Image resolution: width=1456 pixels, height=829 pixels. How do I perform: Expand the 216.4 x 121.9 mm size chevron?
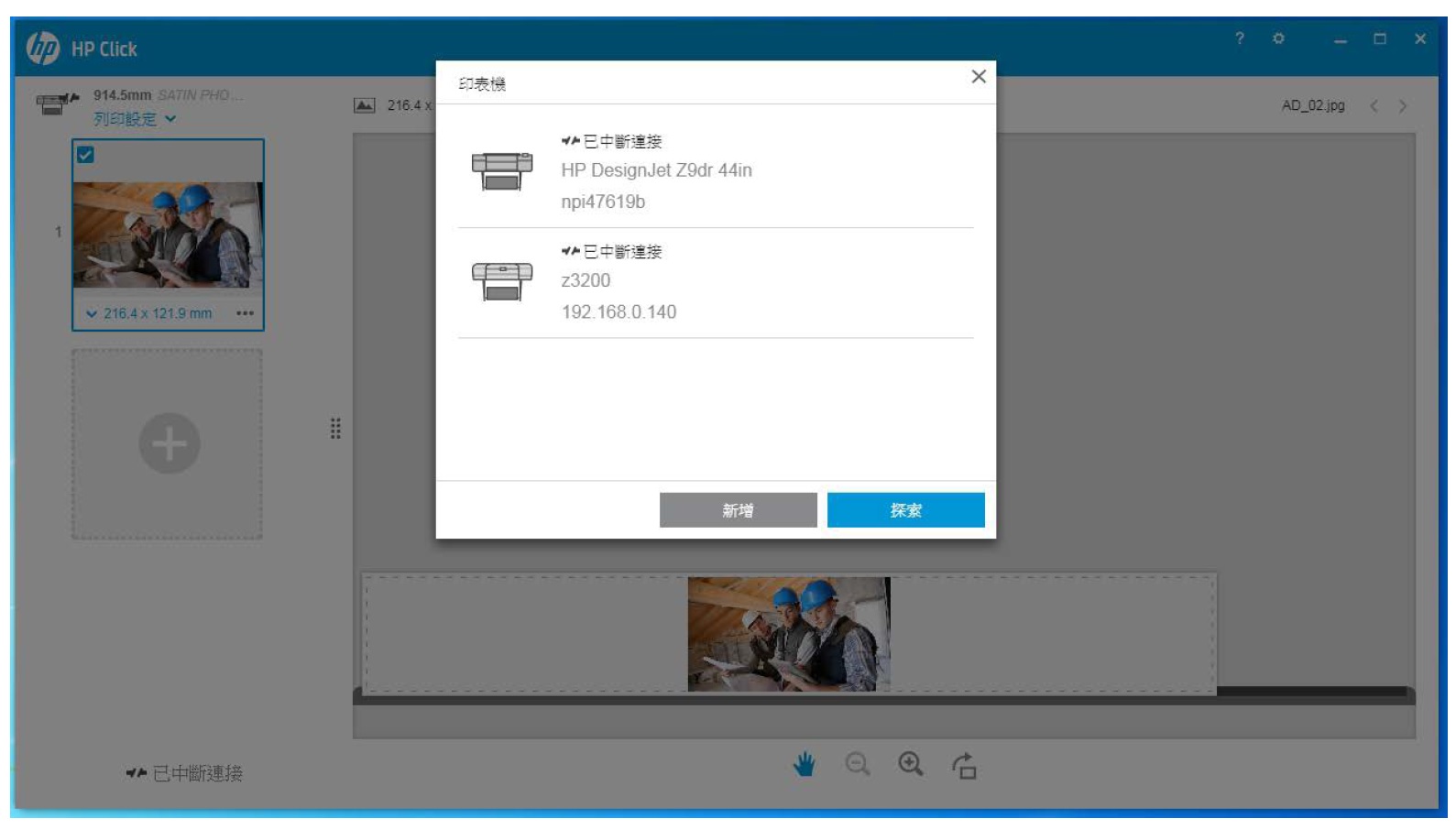[x=92, y=313]
